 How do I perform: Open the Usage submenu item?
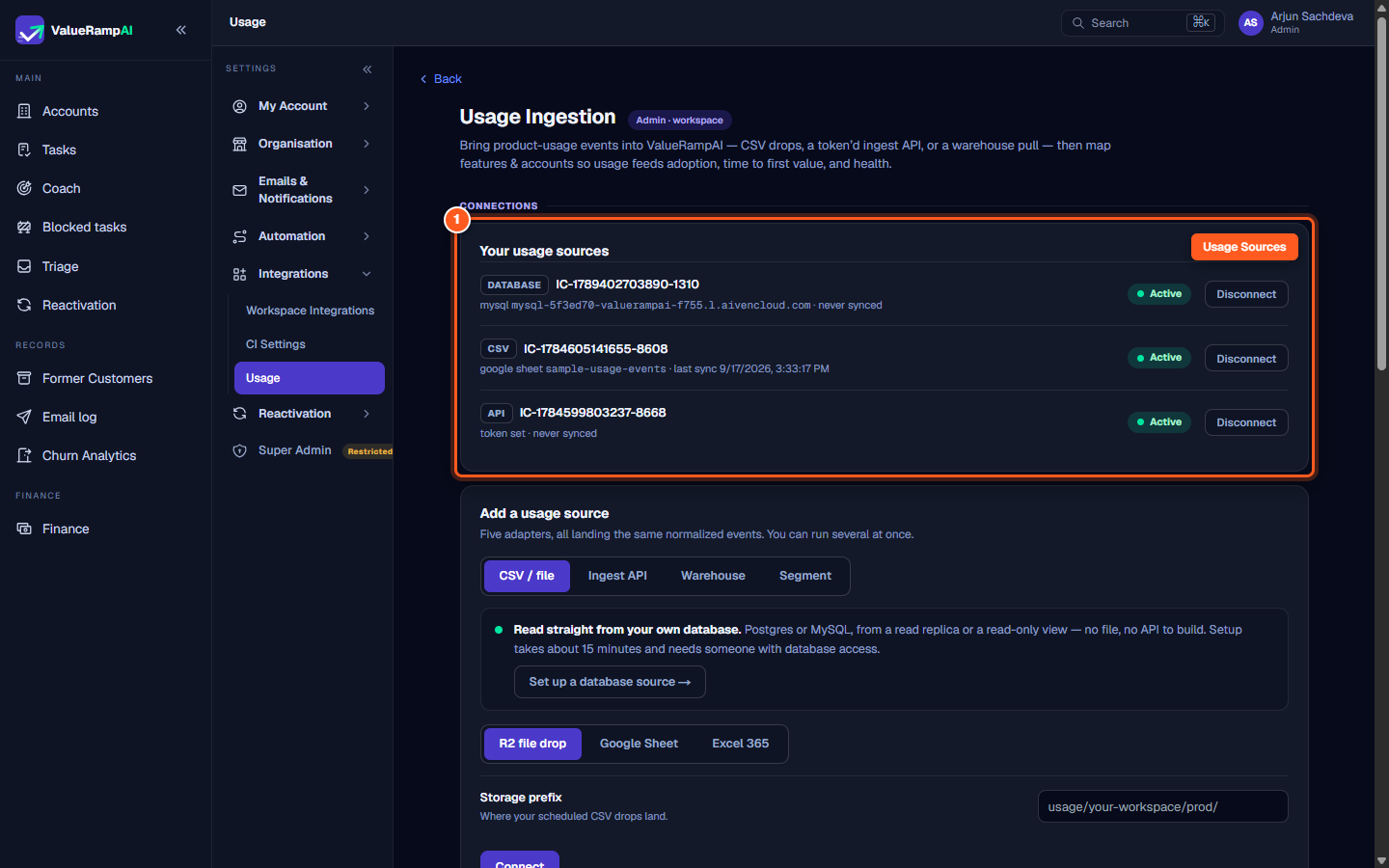[310, 378]
